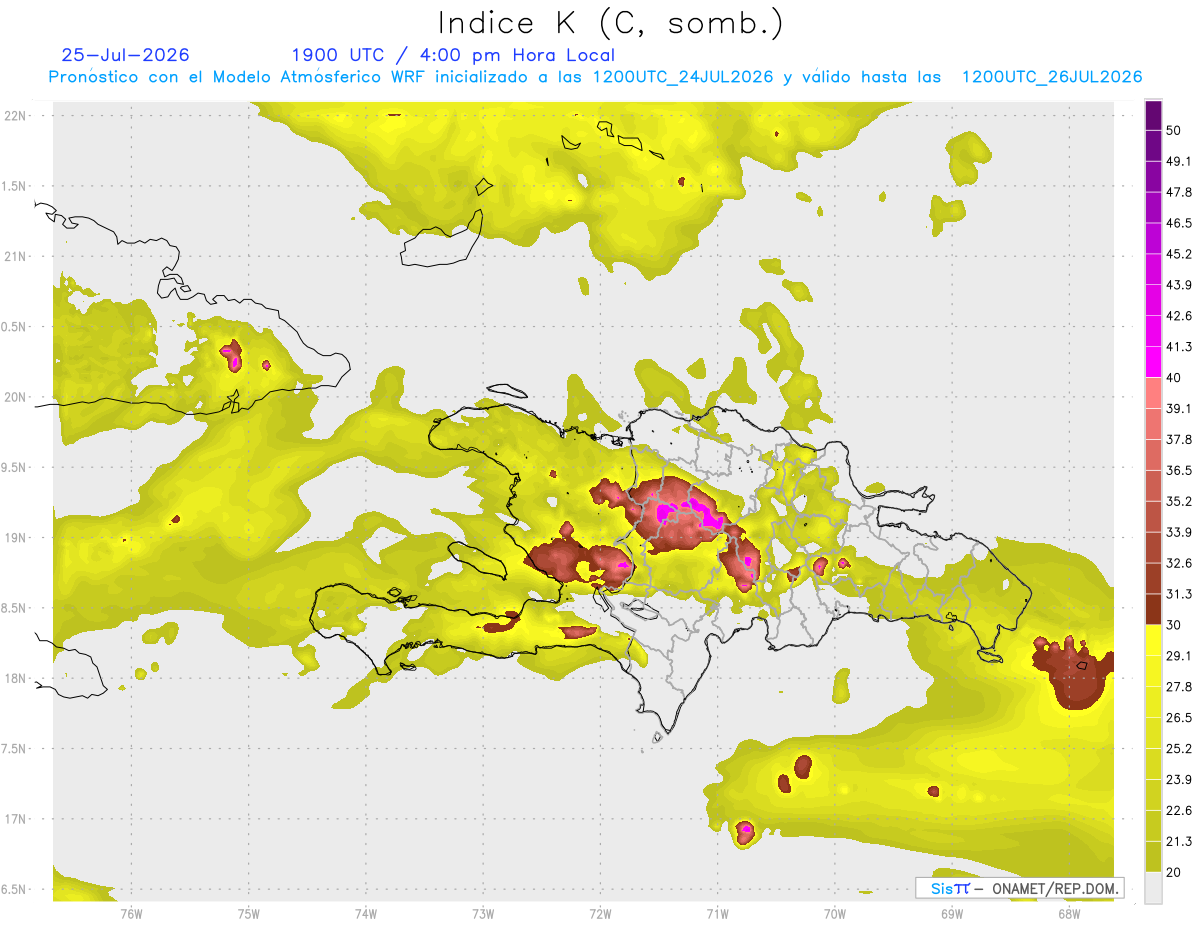Click the longitude axis label "74W"
Image resolution: width=1200 pixels, height=927 pixels.
point(365,913)
